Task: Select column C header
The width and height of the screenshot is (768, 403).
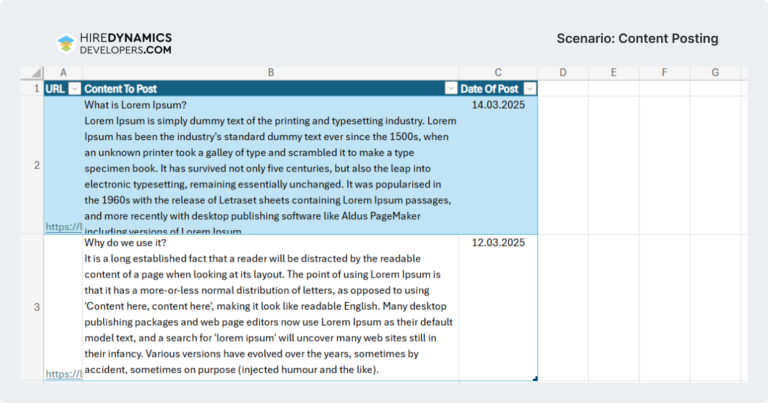Action: coord(498,73)
